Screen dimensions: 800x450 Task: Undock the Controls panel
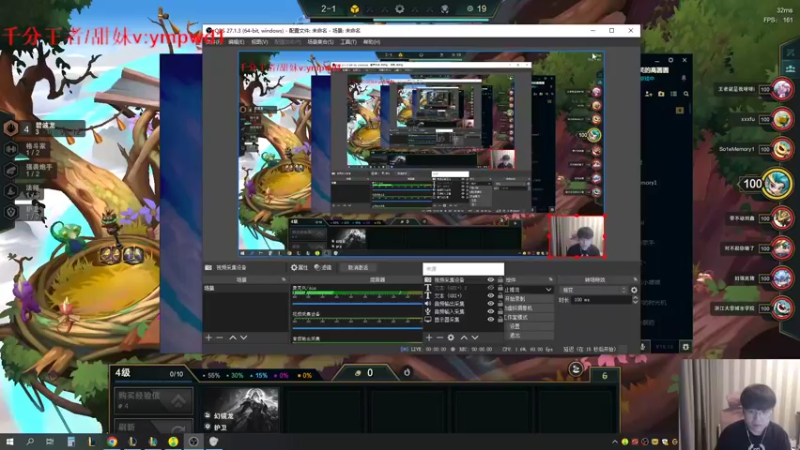(x=551, y=280)
